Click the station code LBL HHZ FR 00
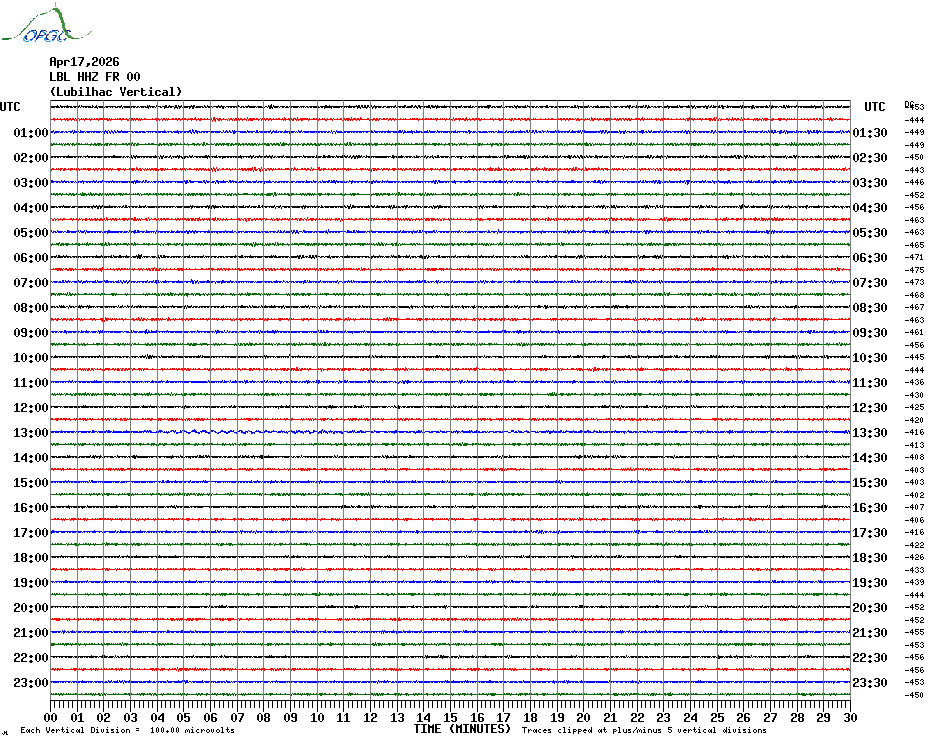The height and width of the screenshot is (744, 930). [x=95, y=77]
